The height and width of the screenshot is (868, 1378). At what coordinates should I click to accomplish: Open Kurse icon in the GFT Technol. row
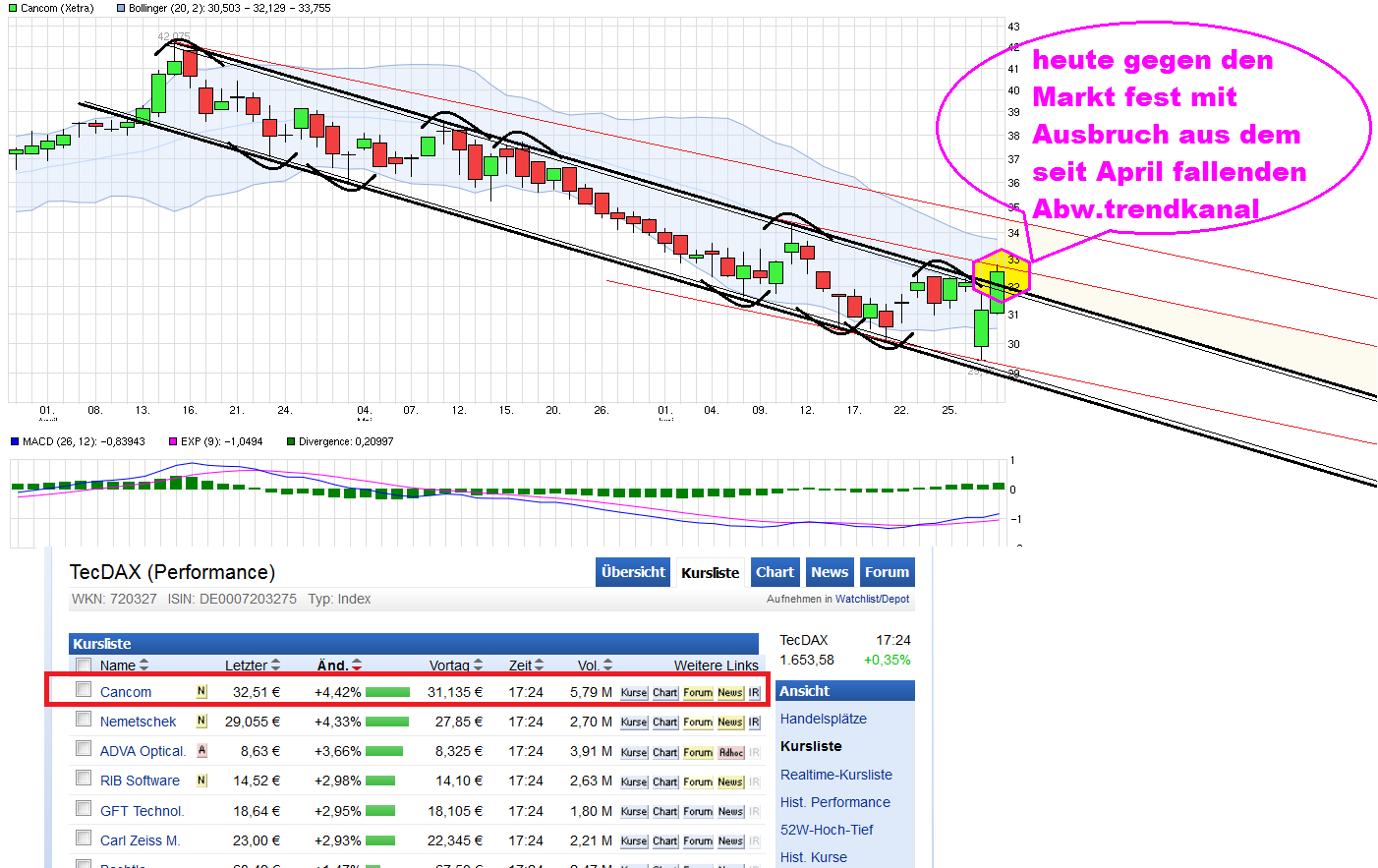point(634,812)
